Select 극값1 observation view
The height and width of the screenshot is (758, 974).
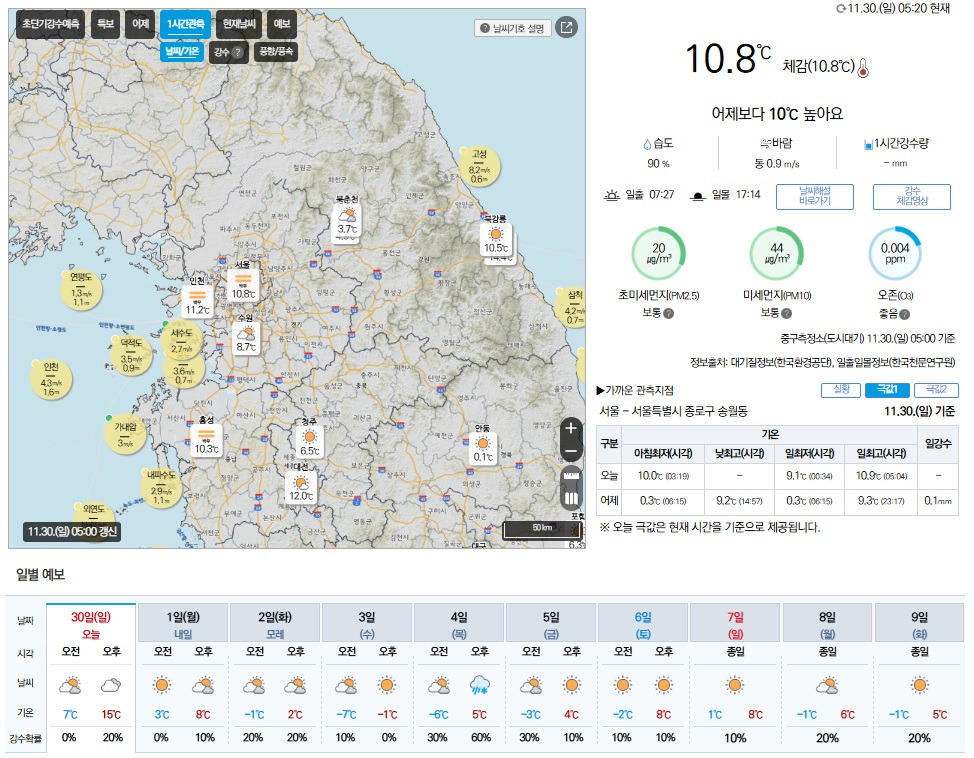coord(887,390)
